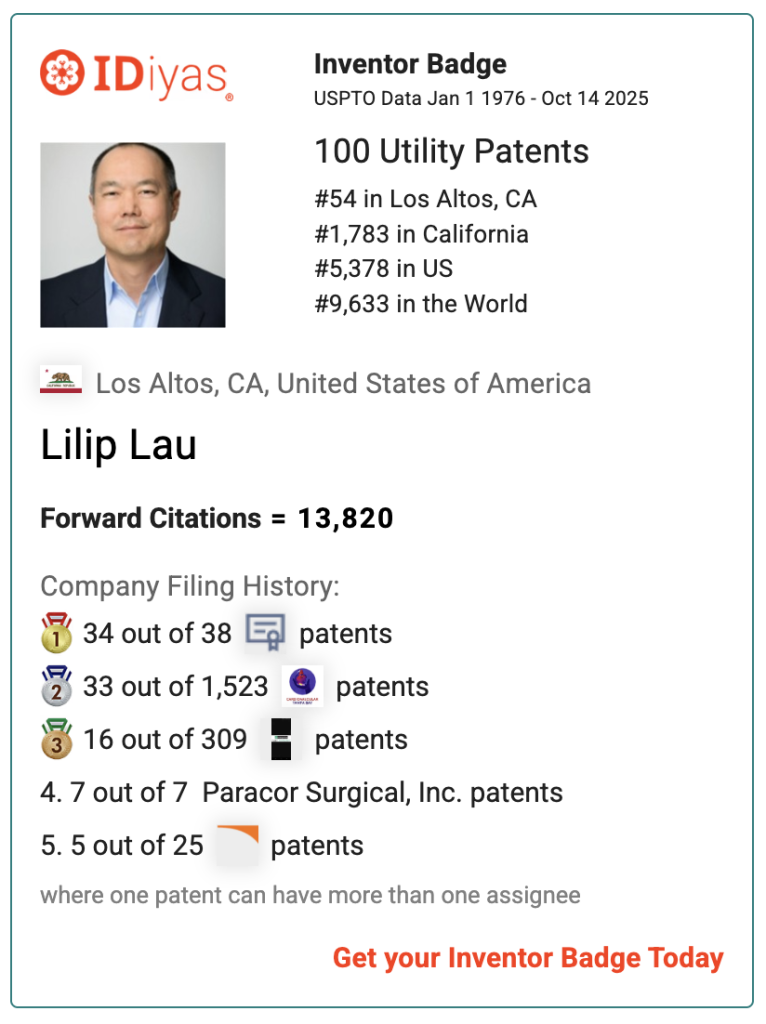Click the #54 in Los Altos, CA ranking
Viewport: 766px width, 1024px height.
[425, 199]
